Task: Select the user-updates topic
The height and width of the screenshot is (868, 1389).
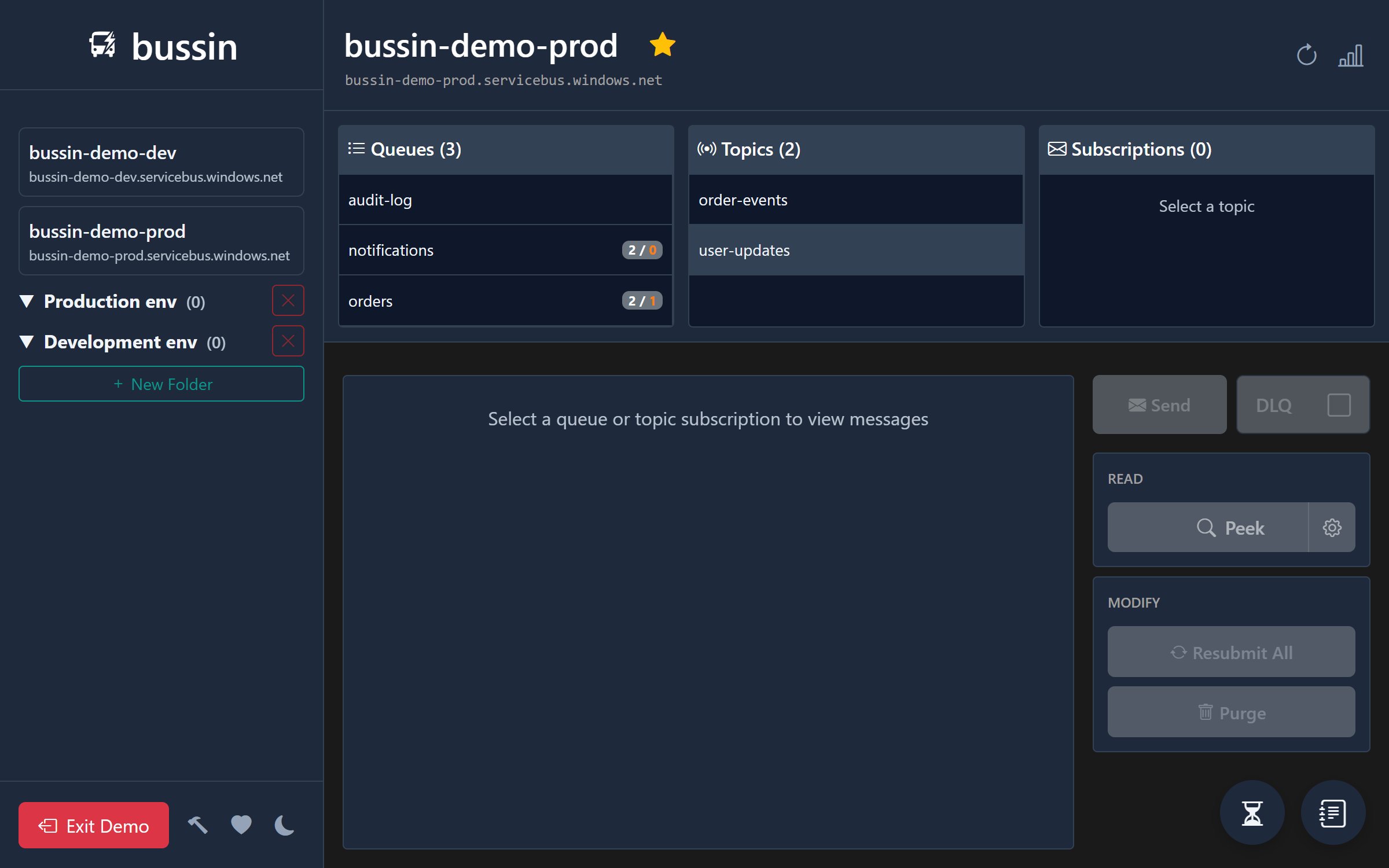Action: 855,250
